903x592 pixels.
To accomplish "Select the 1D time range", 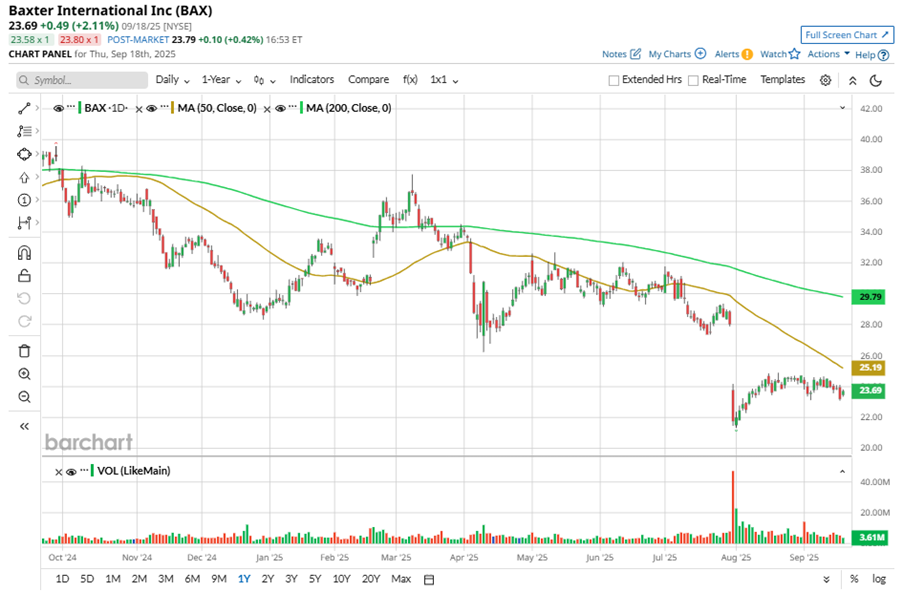I will (x=62, y=579).
